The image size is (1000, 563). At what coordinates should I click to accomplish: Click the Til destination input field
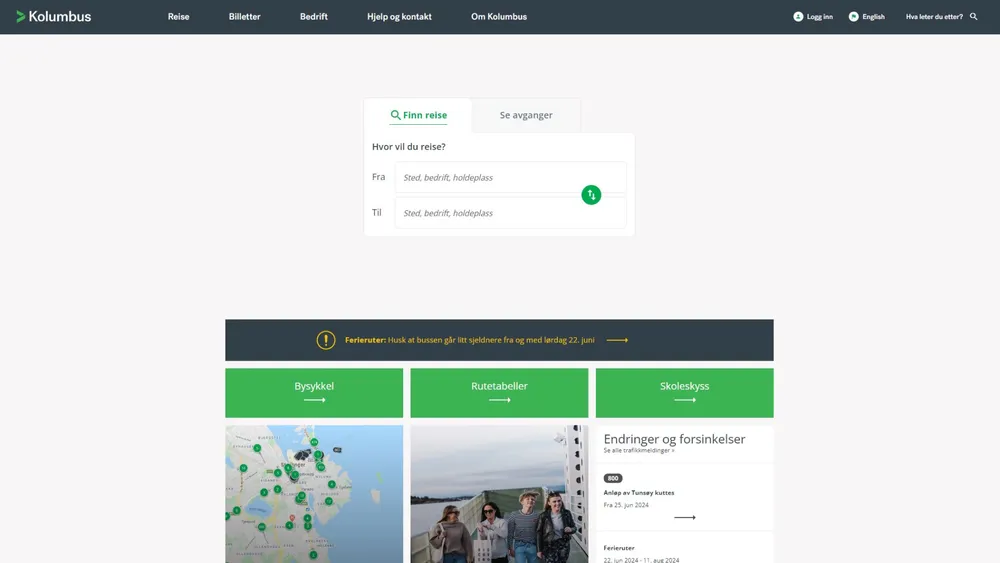[x=510, y=213]
